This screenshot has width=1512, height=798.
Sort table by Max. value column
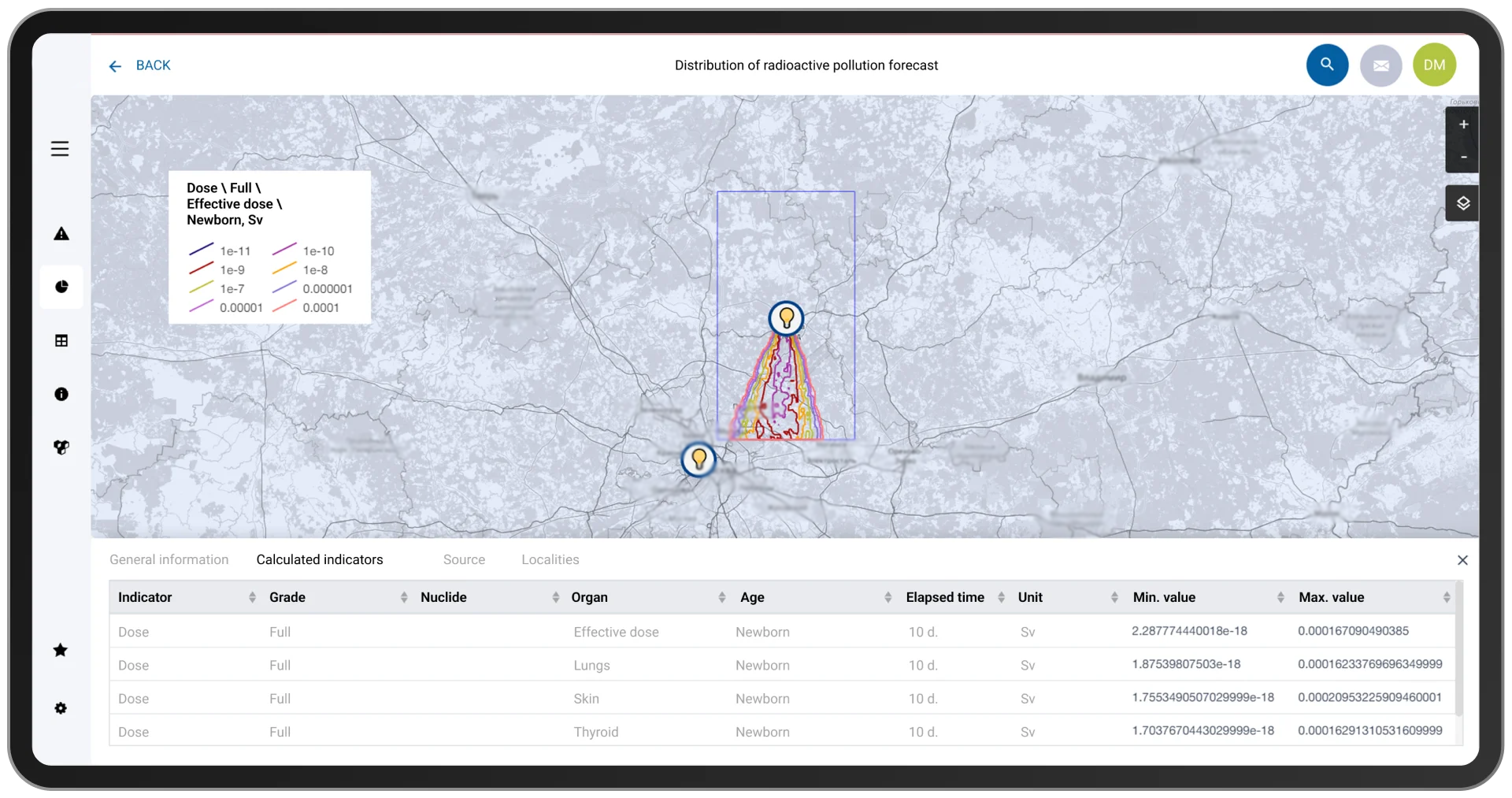point(1446,598)
